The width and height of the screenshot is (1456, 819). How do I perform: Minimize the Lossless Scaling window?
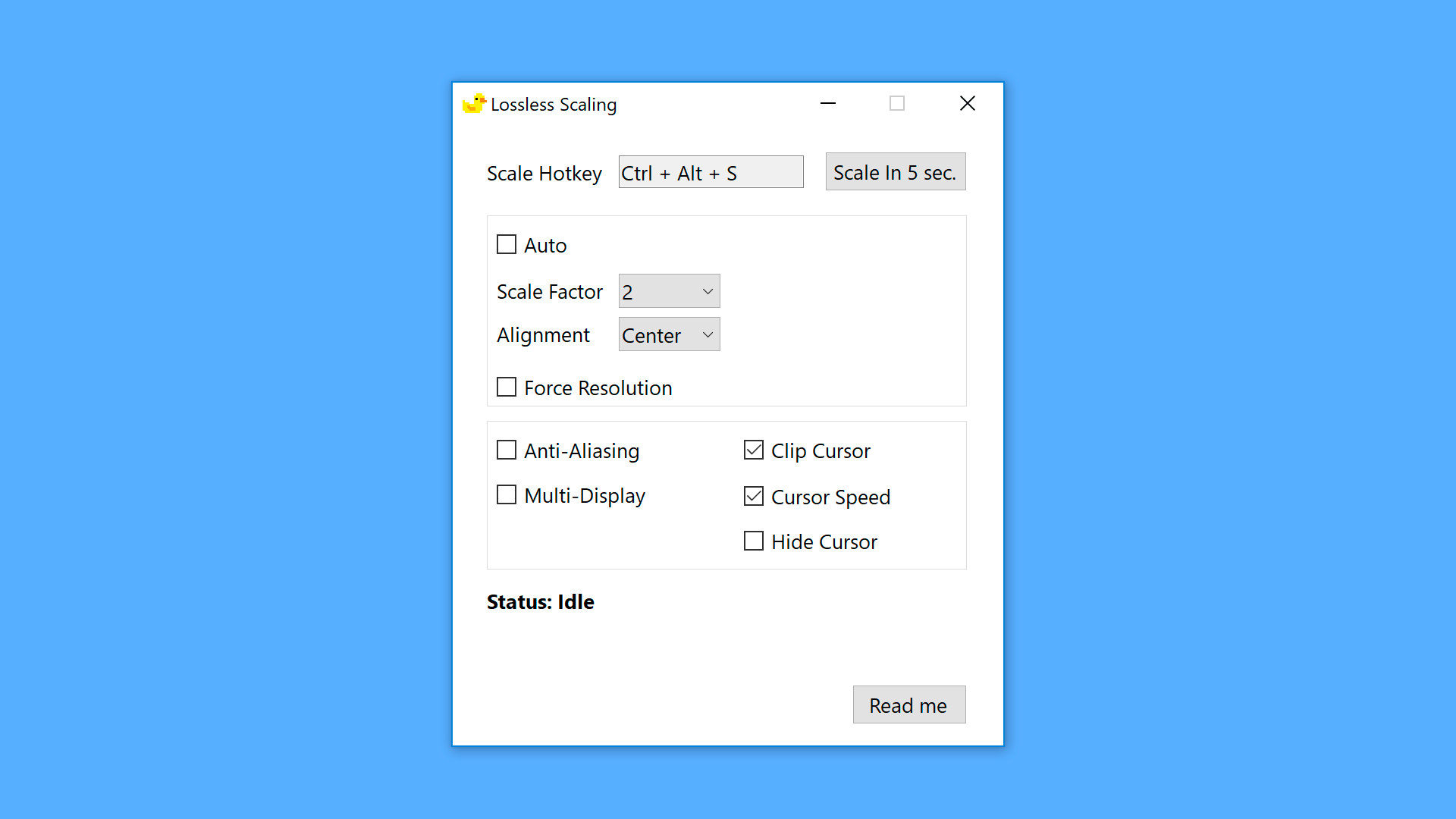pyautogui.click(x=828, y=103)
